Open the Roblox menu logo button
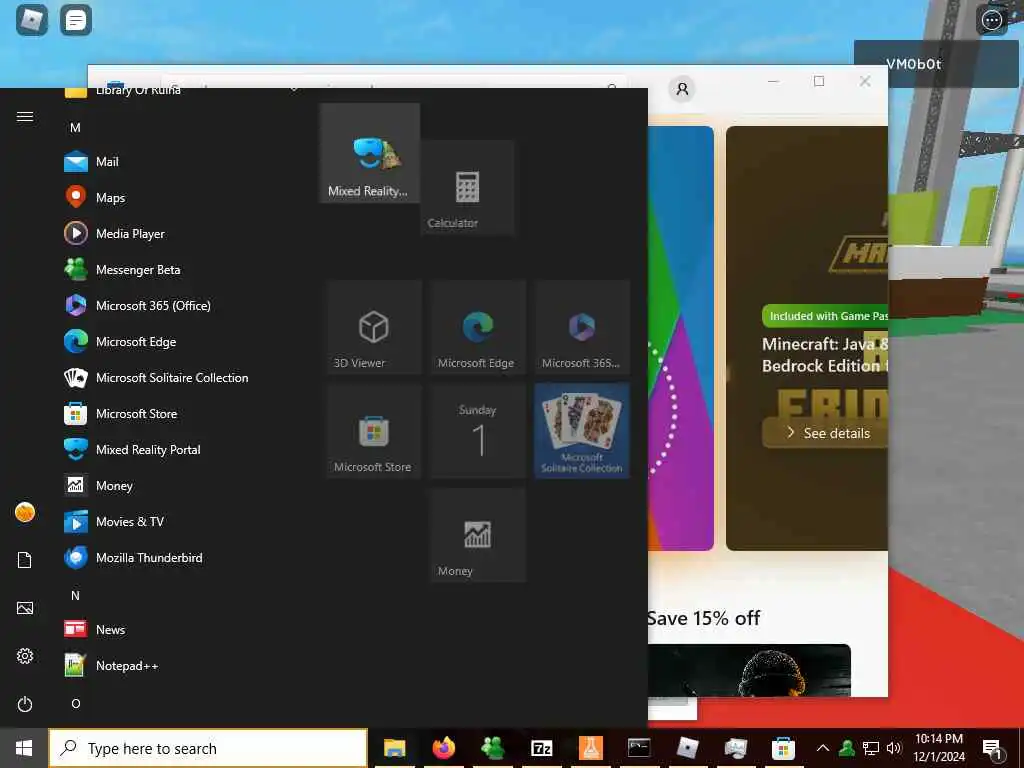This screenshot has height=768, width=1024. click(x=31, y=20)
